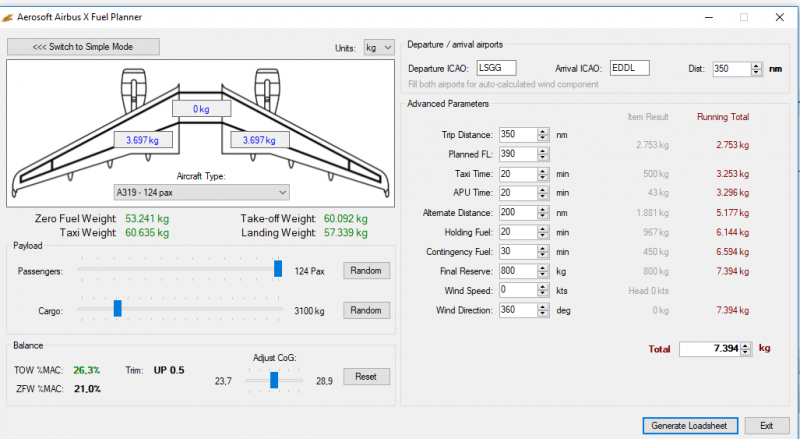
Task: Increase Trip Distance with up arrow
Action: [543, 131]
